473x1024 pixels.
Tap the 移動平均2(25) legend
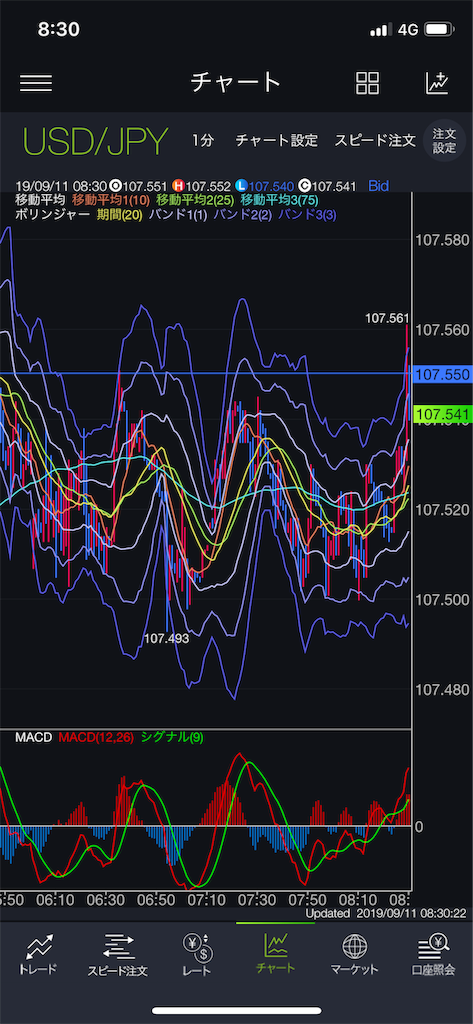pyautogui.click(x=195, y=200)
